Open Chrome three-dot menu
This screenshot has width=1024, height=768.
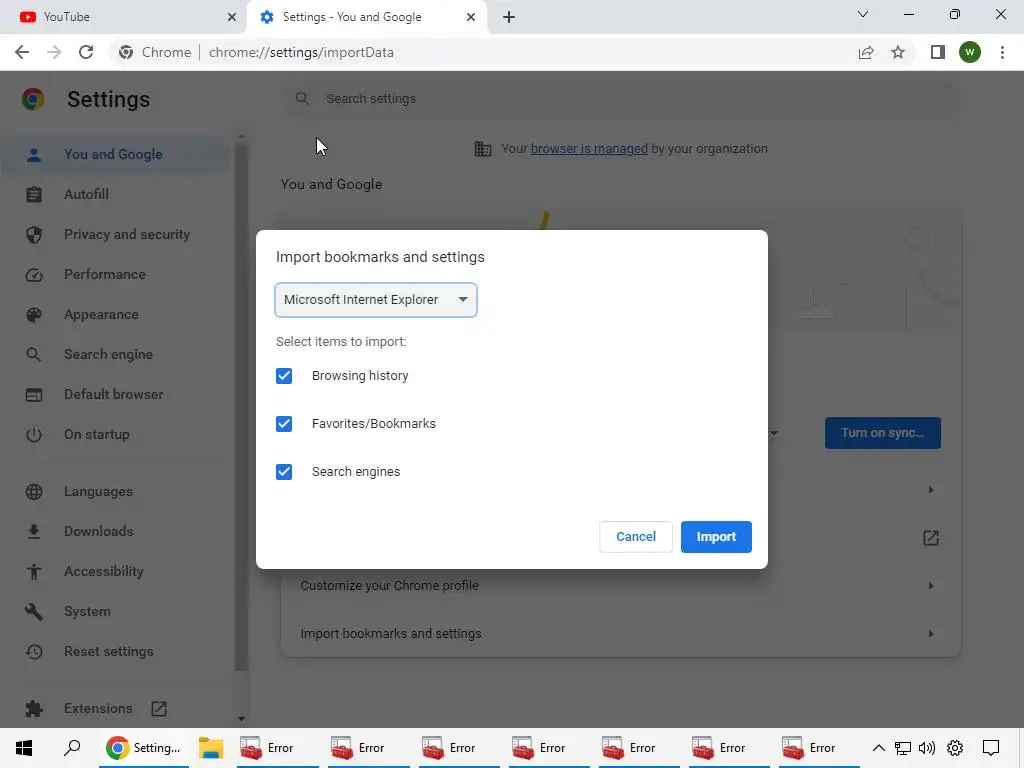tap(1002, 52)
